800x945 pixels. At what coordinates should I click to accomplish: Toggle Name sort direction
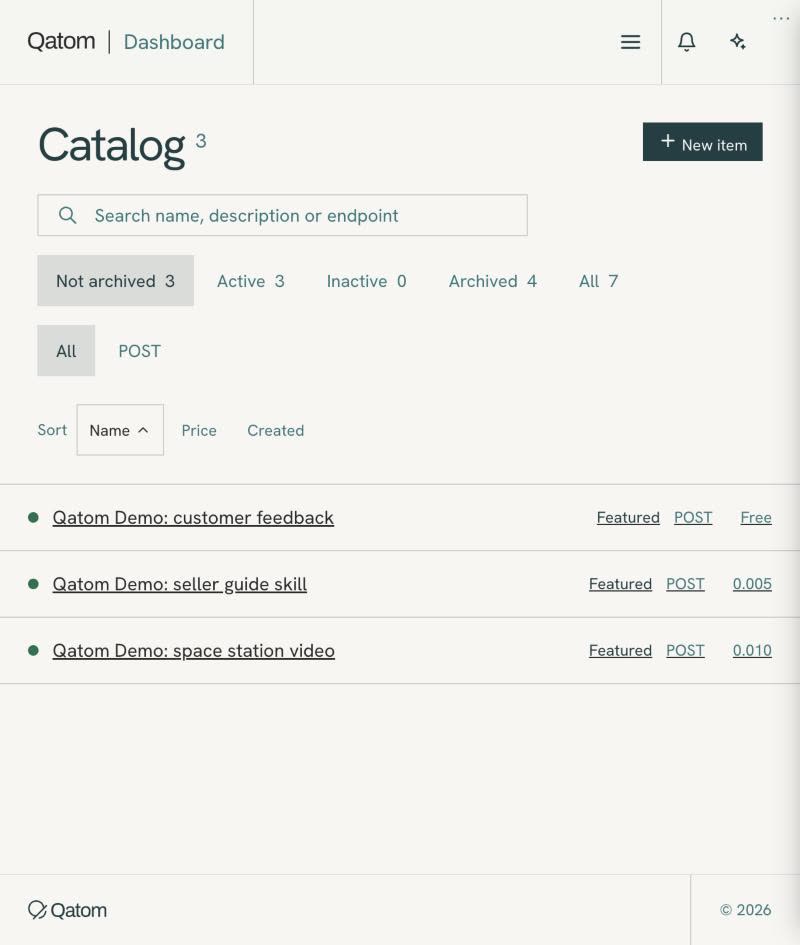tap(120, 430)
